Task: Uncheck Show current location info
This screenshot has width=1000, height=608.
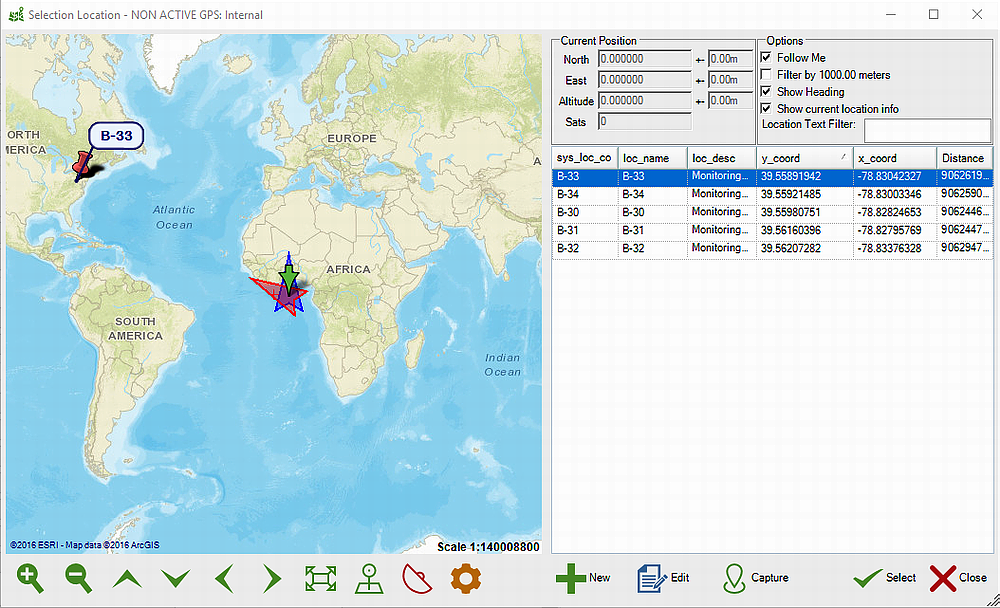Action: point(766,108)
